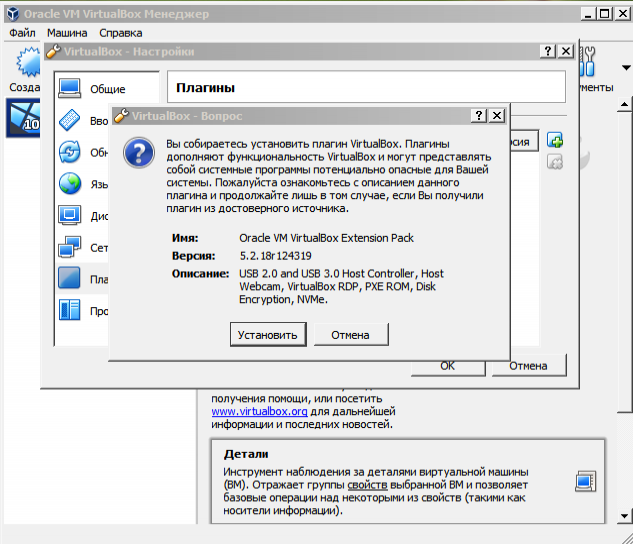Minimize the Oracle VM VirtualBox Менеджер window
The height and width of the screenshot is (544, 633).
point(588,14)
